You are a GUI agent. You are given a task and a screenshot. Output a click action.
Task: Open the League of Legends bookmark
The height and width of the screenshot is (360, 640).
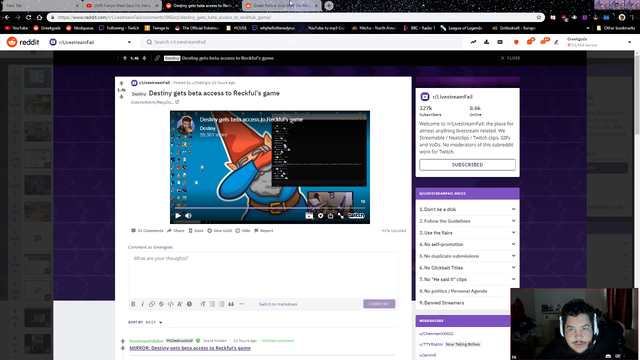point(462,28)
